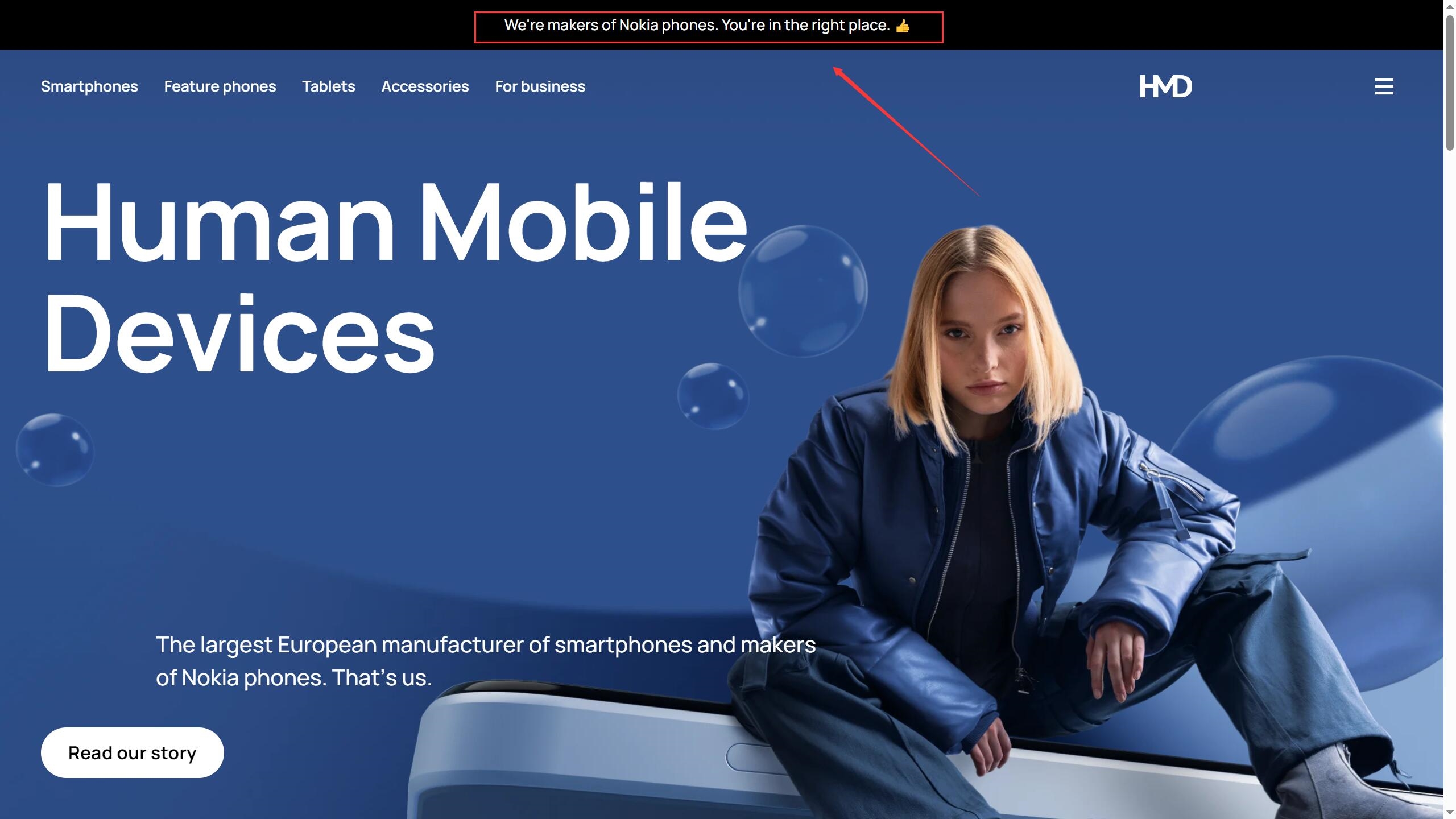Click the Human Mobile Devices headline
The image size is (1456, 819).
[x=396, y=277]
